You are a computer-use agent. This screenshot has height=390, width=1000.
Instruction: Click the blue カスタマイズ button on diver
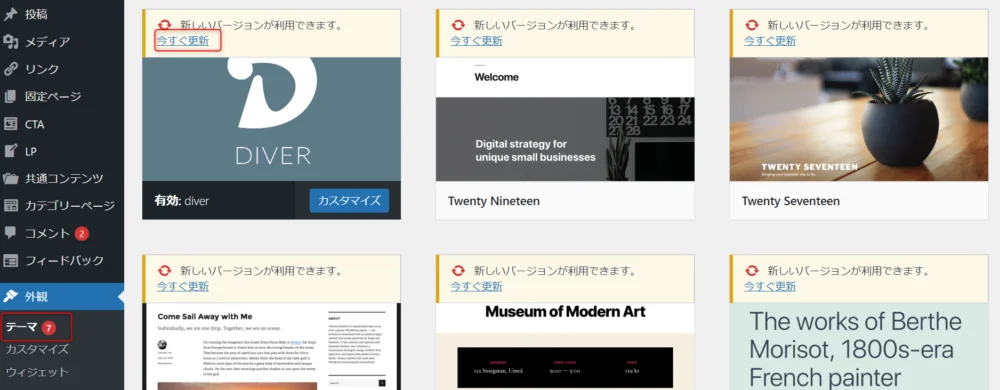(349, 201)
